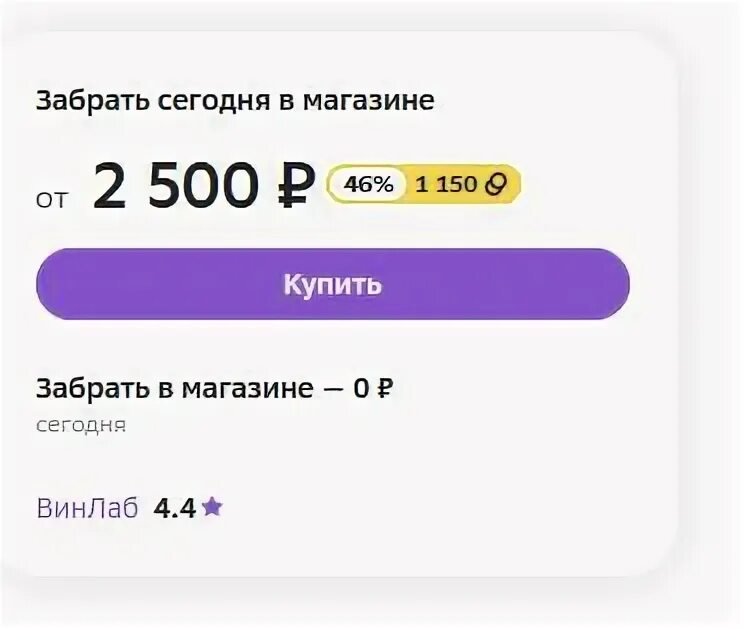744x628 pixels.
Task: Click the '1 150' bonus amount text
Action: (x=446, y=184)
